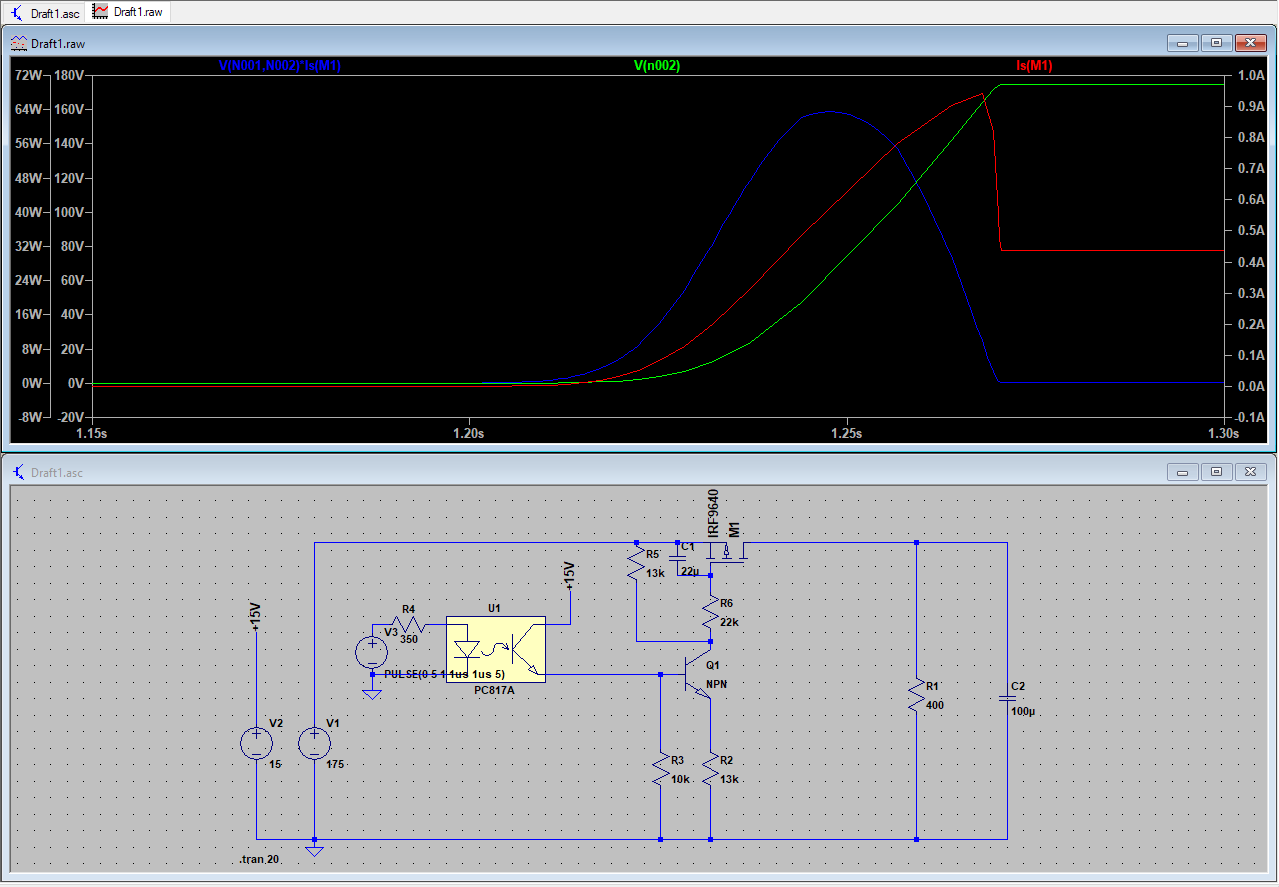Screen dimensions: 1279x887
Task: Click R1's 400 value
Action: [x=935, y=705]
